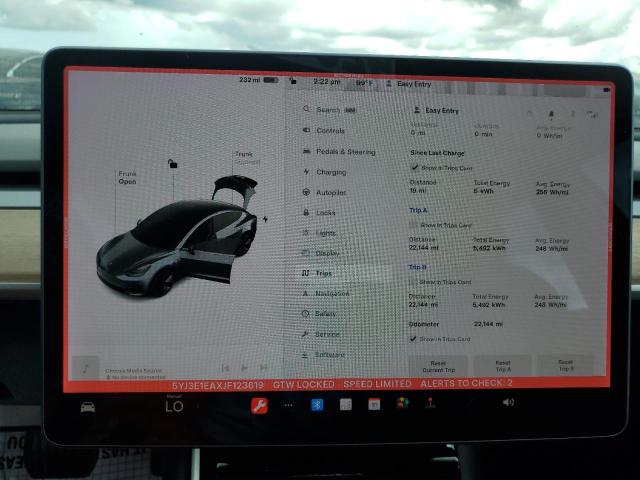Tap GTW LOCKED in red status banner

point(304,385)
